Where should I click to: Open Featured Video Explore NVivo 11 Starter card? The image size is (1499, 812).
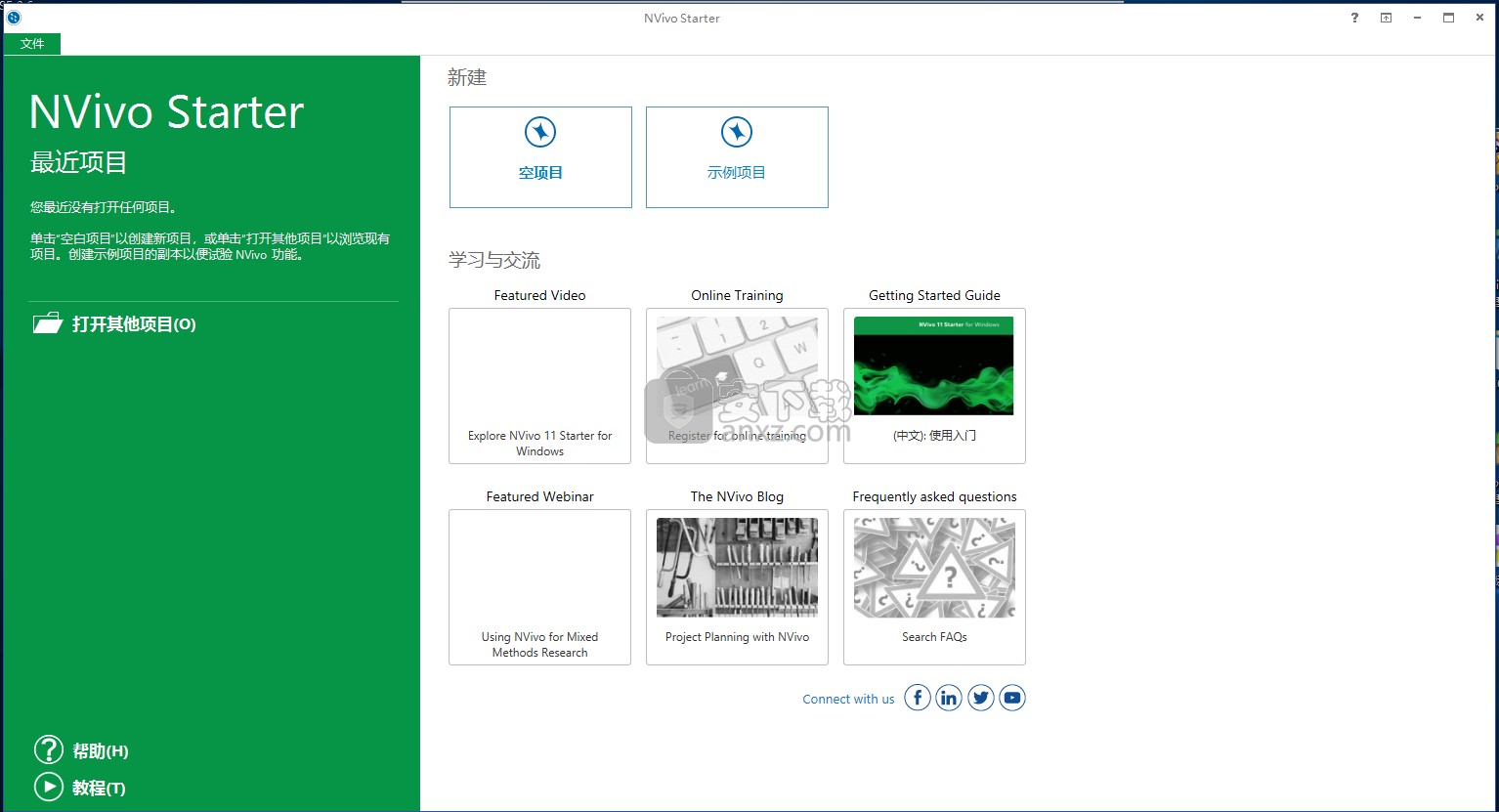[x=540, y=386]
